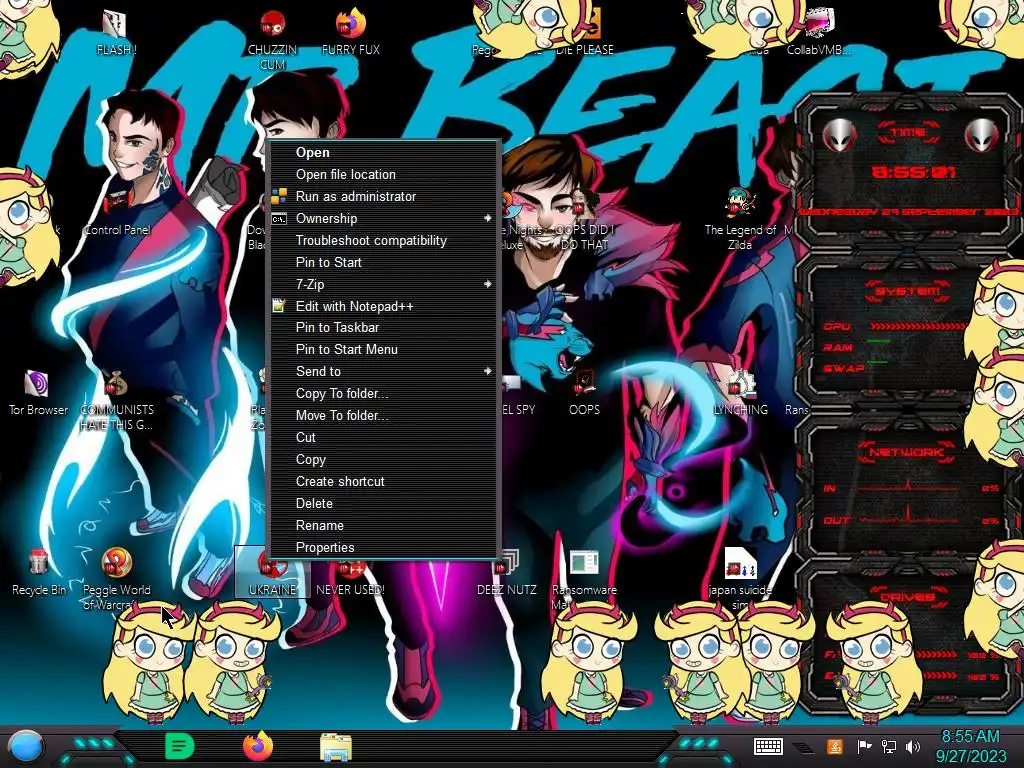The image size is (1024, 768).
Task: Click the NETWORK widget header
Action: coord(907,452)
